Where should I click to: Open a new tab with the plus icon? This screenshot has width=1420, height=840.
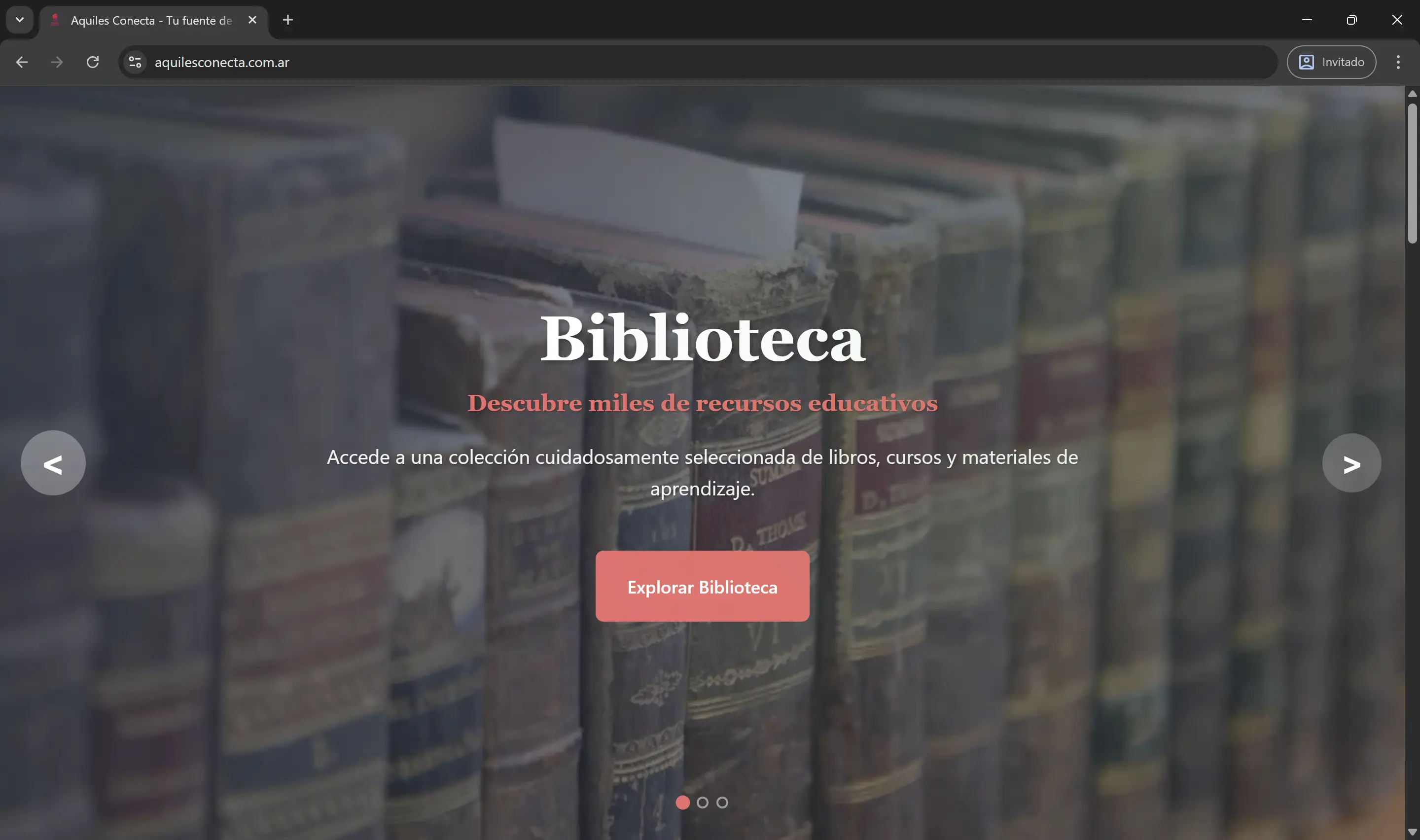[x=287, y=20]
